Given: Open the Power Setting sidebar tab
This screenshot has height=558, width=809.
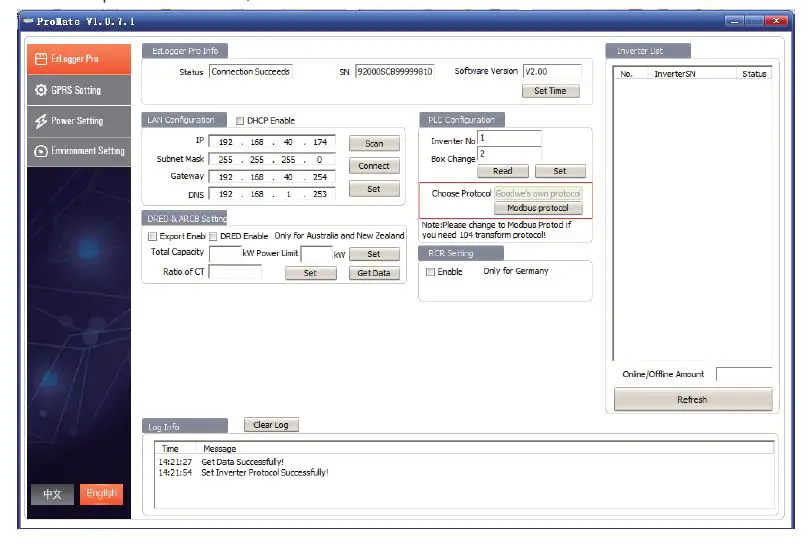Looking at the screenshot, I should (79, 121).
